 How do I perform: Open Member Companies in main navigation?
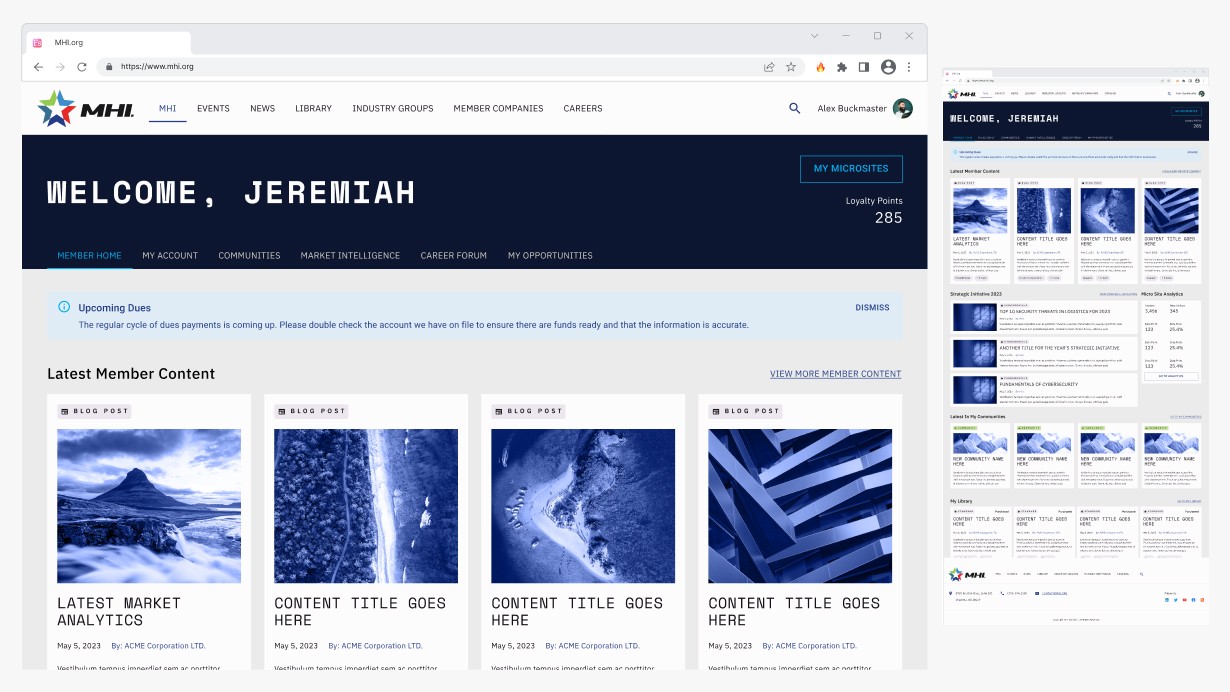point(498,108)
